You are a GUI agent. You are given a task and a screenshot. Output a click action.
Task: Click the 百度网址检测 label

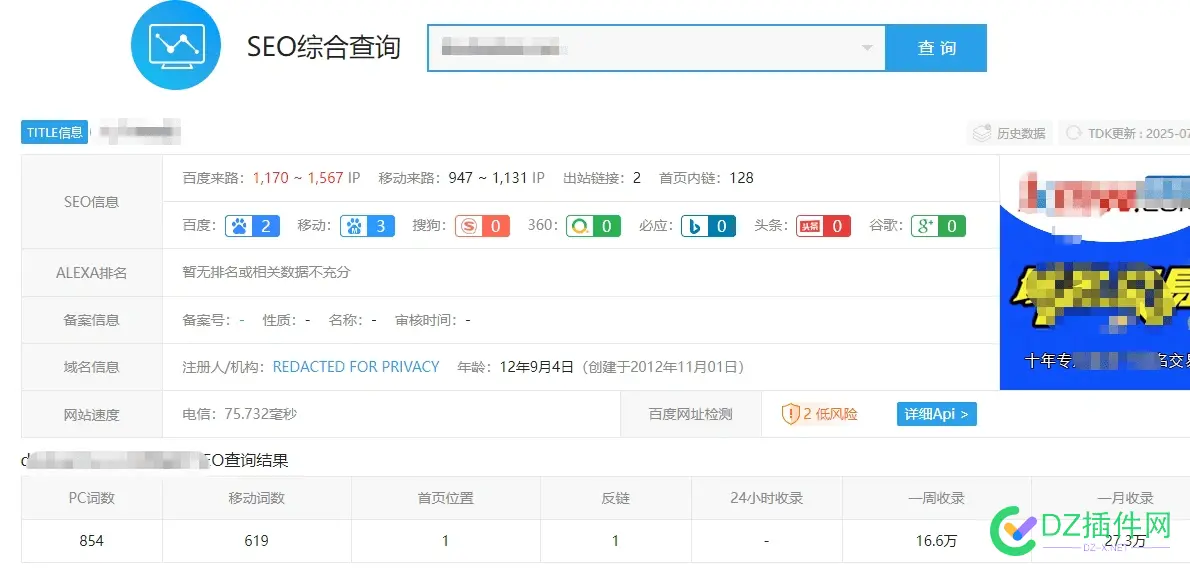691,414
